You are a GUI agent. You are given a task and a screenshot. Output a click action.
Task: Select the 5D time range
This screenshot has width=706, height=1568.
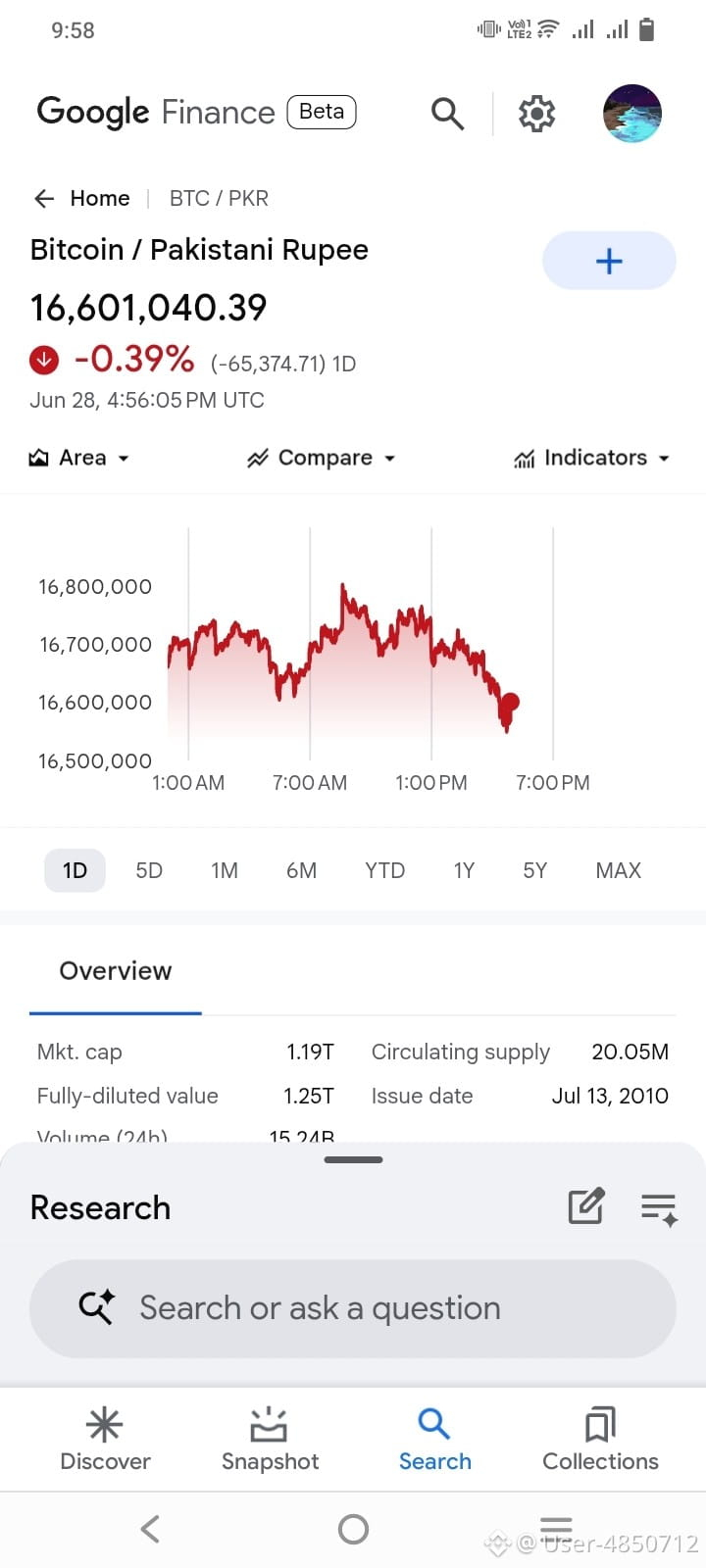[149, 870]
